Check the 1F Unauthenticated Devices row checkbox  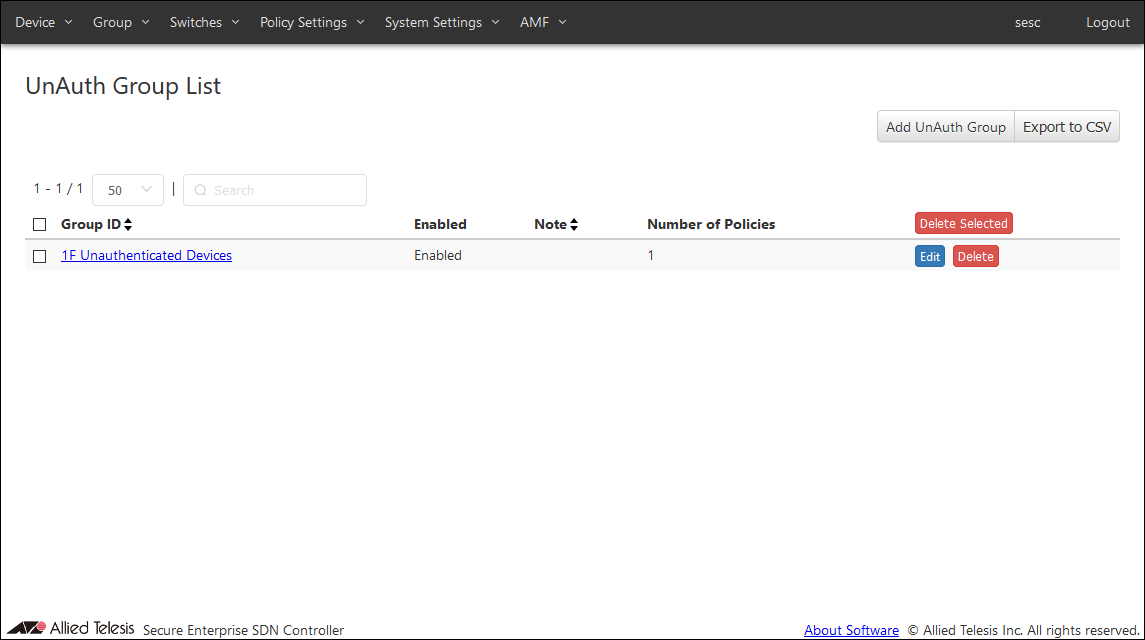tap(40, 256)
